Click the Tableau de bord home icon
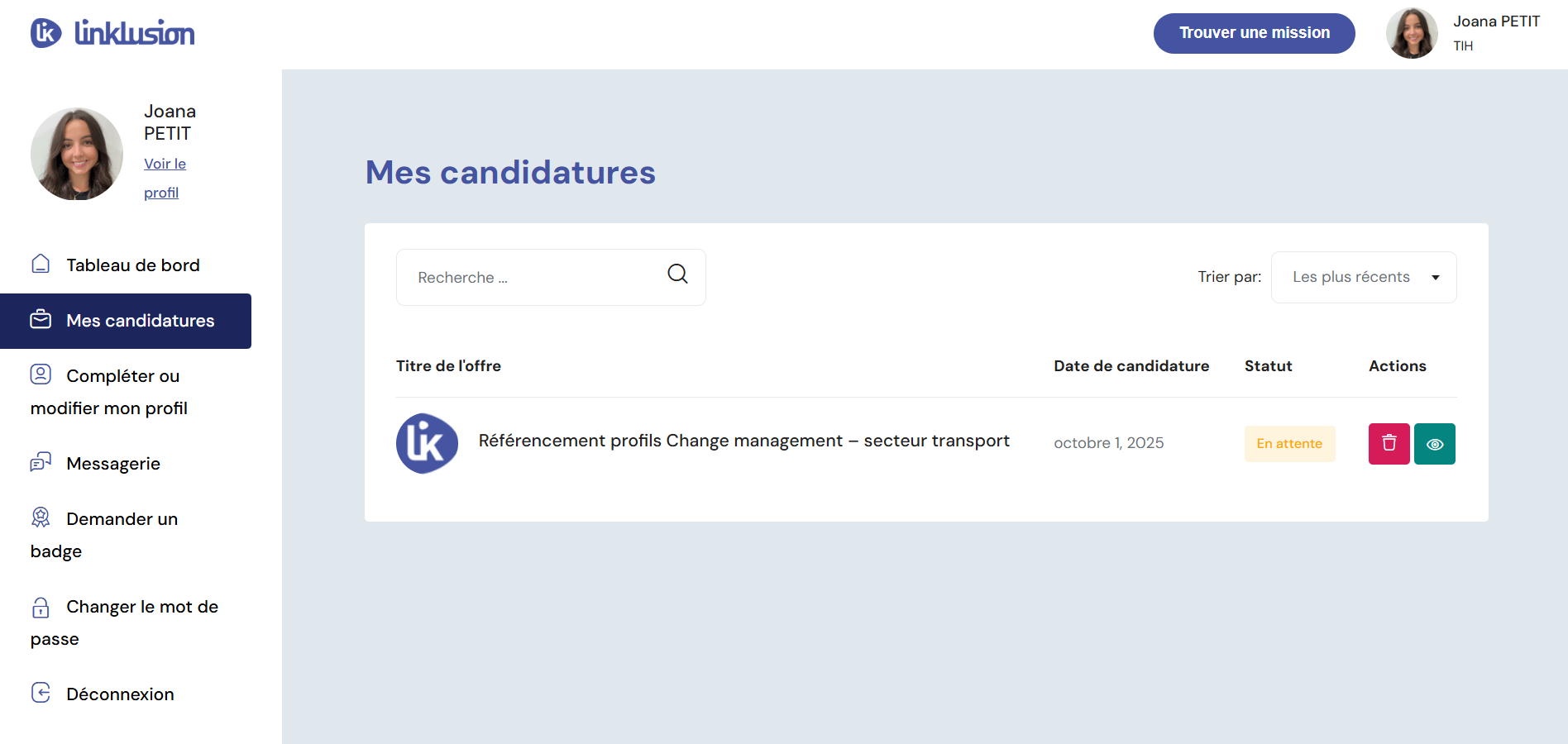Viewport: 1568px width, 744px height. pos(41,264)
